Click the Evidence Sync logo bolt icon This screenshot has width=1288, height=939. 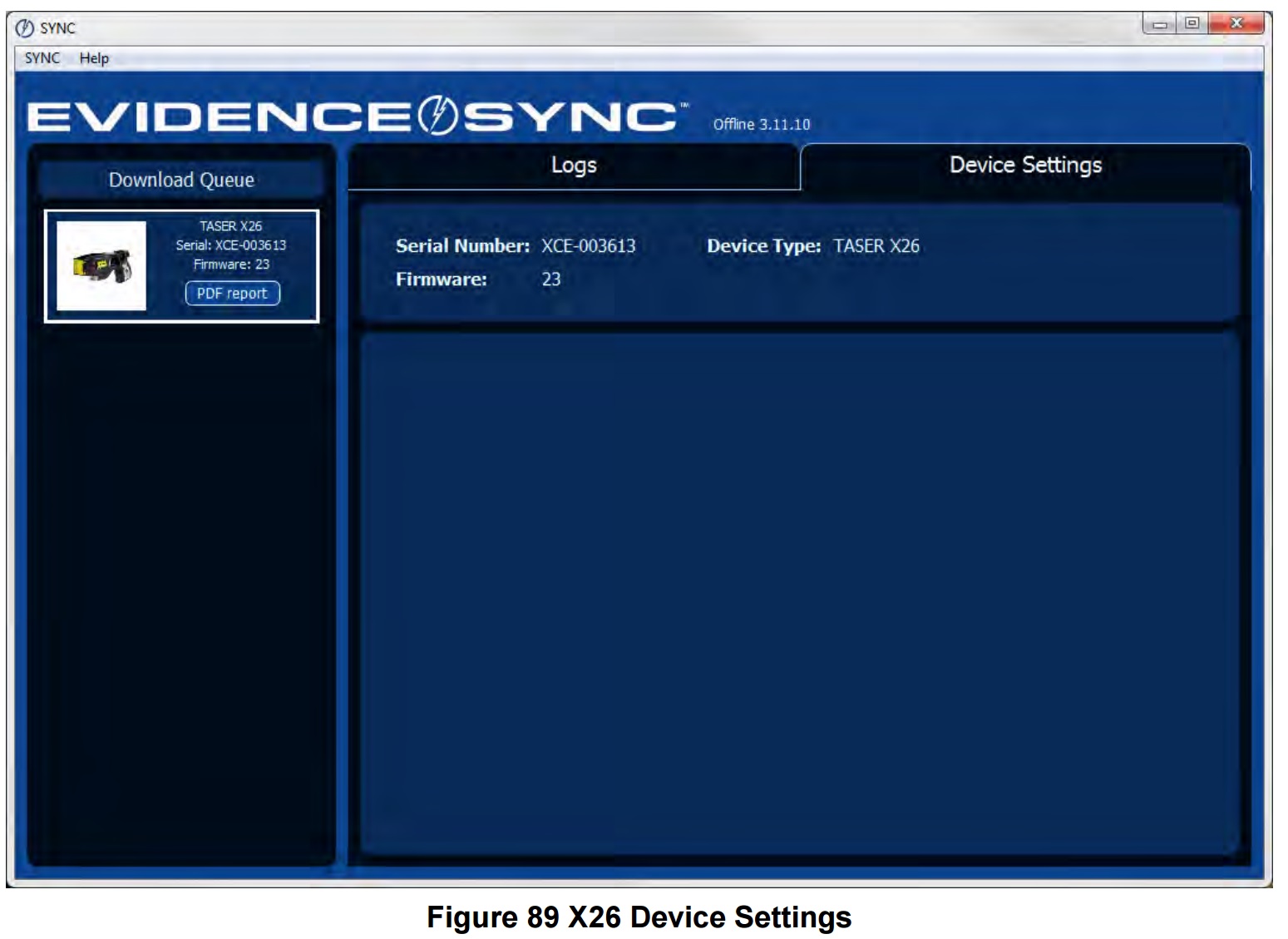437,116
